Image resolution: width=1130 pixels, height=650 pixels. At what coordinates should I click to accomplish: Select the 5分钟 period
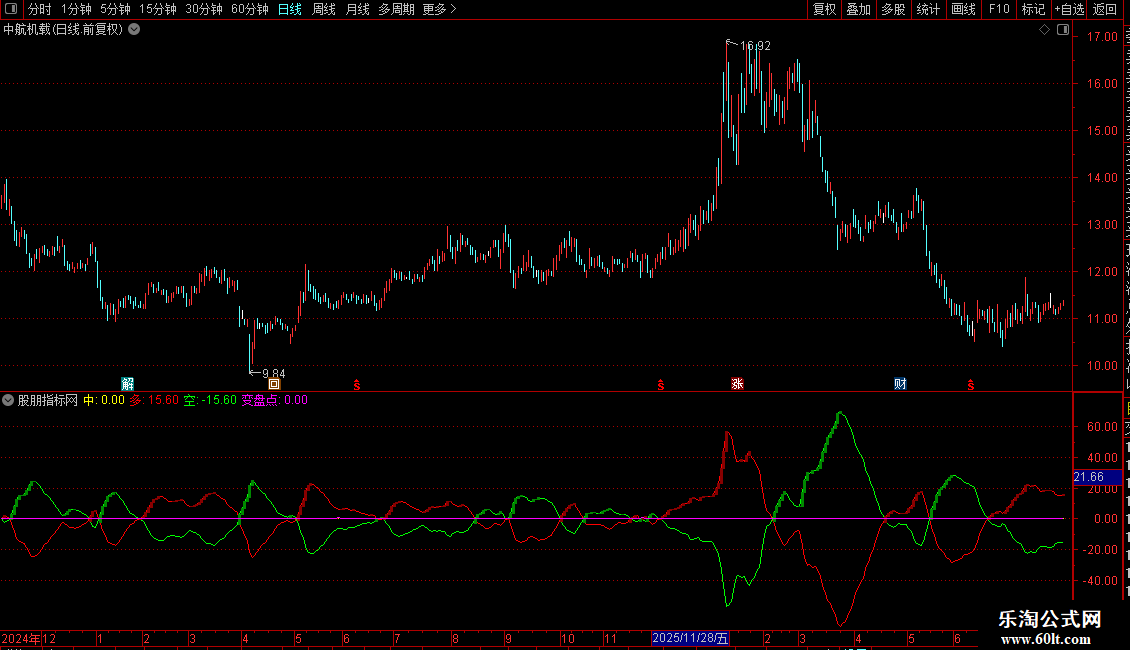pyautogui.click(x=115, y=9)
